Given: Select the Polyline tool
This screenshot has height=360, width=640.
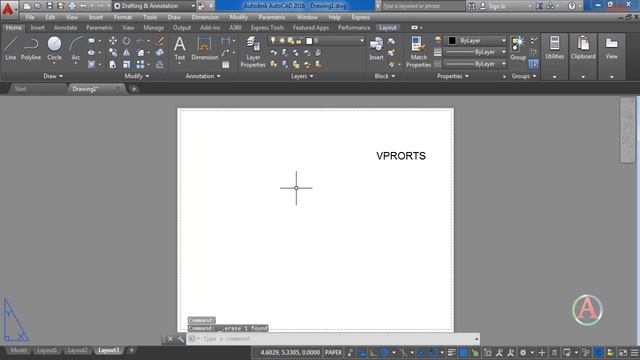Looking at the screenshot, I should [x=31, y=48].
